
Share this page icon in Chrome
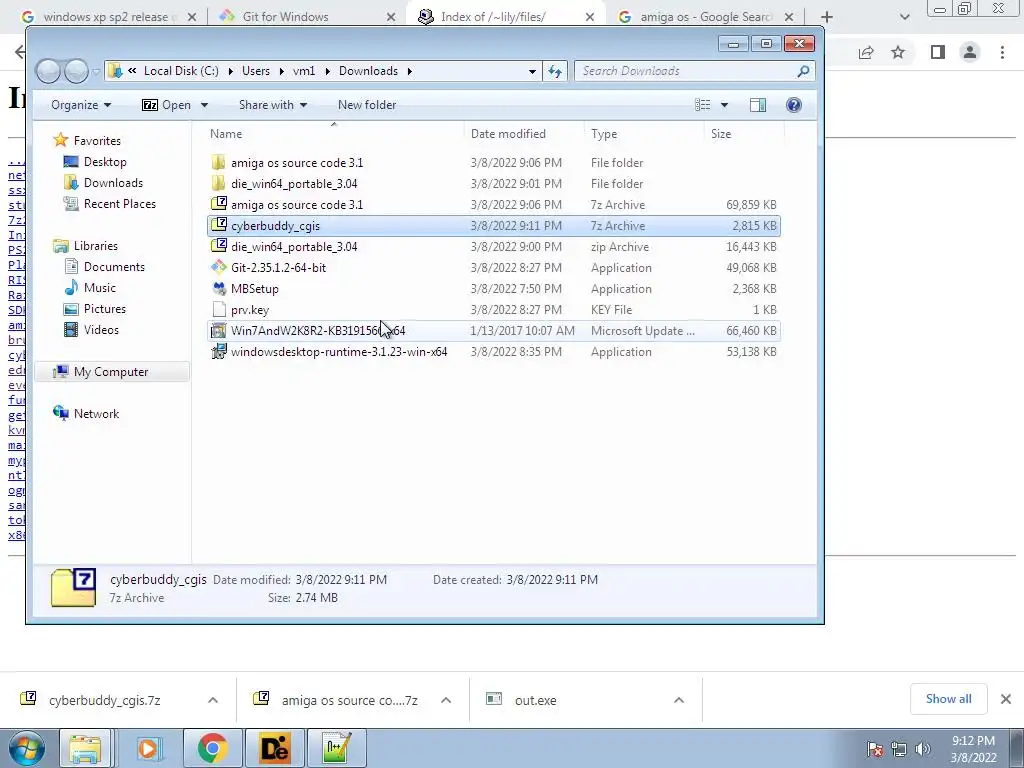click(866, 52)
